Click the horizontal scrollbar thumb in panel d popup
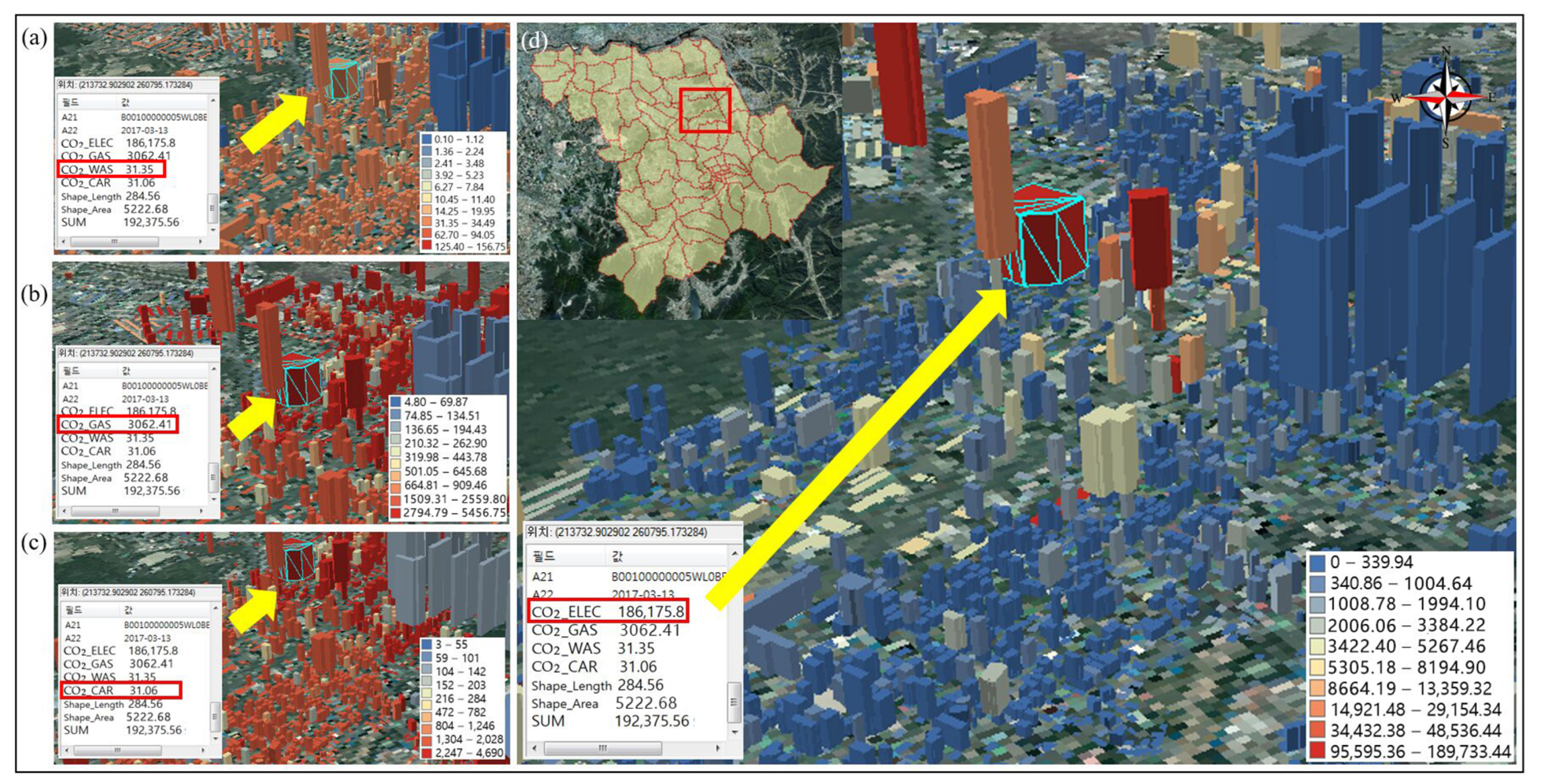 [603, 748]
